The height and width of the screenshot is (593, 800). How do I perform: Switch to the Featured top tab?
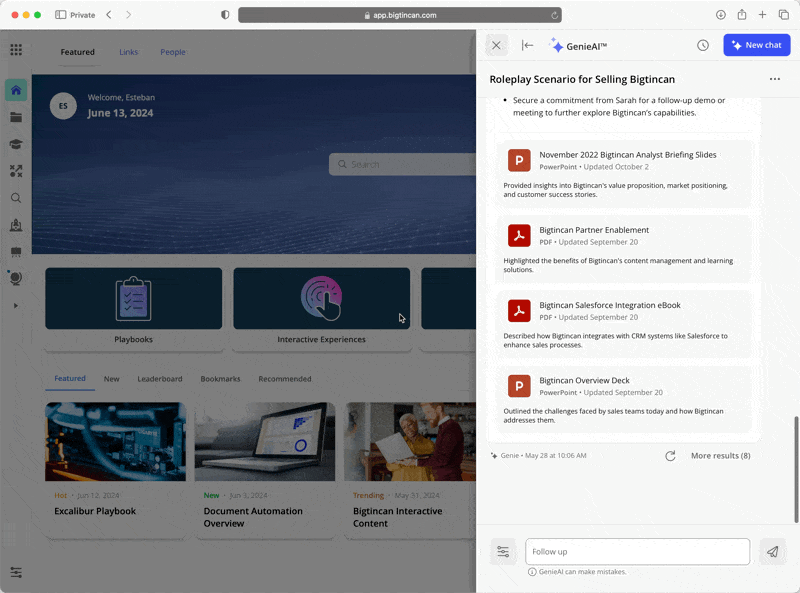78,52
